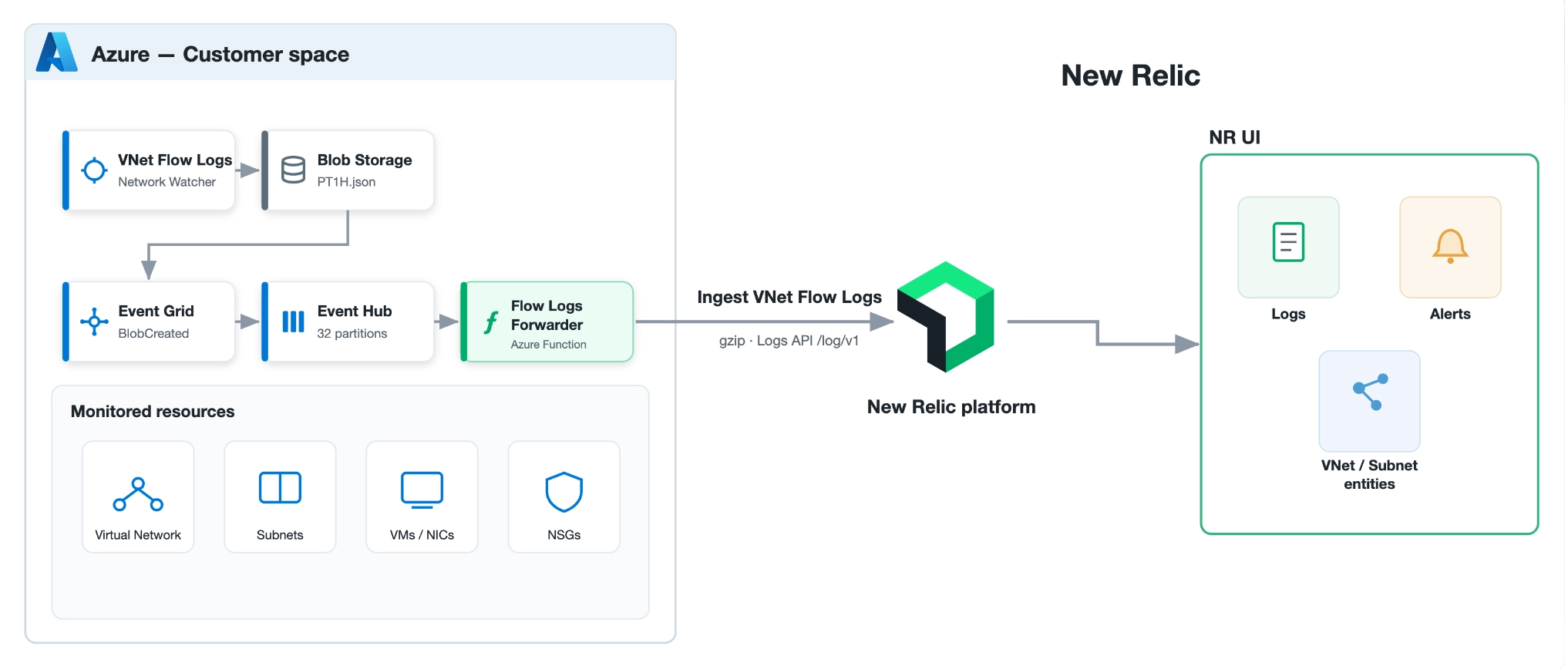The image size is (1568, 670).
Task: Click the "32 partitions" text
Action: 352,333
